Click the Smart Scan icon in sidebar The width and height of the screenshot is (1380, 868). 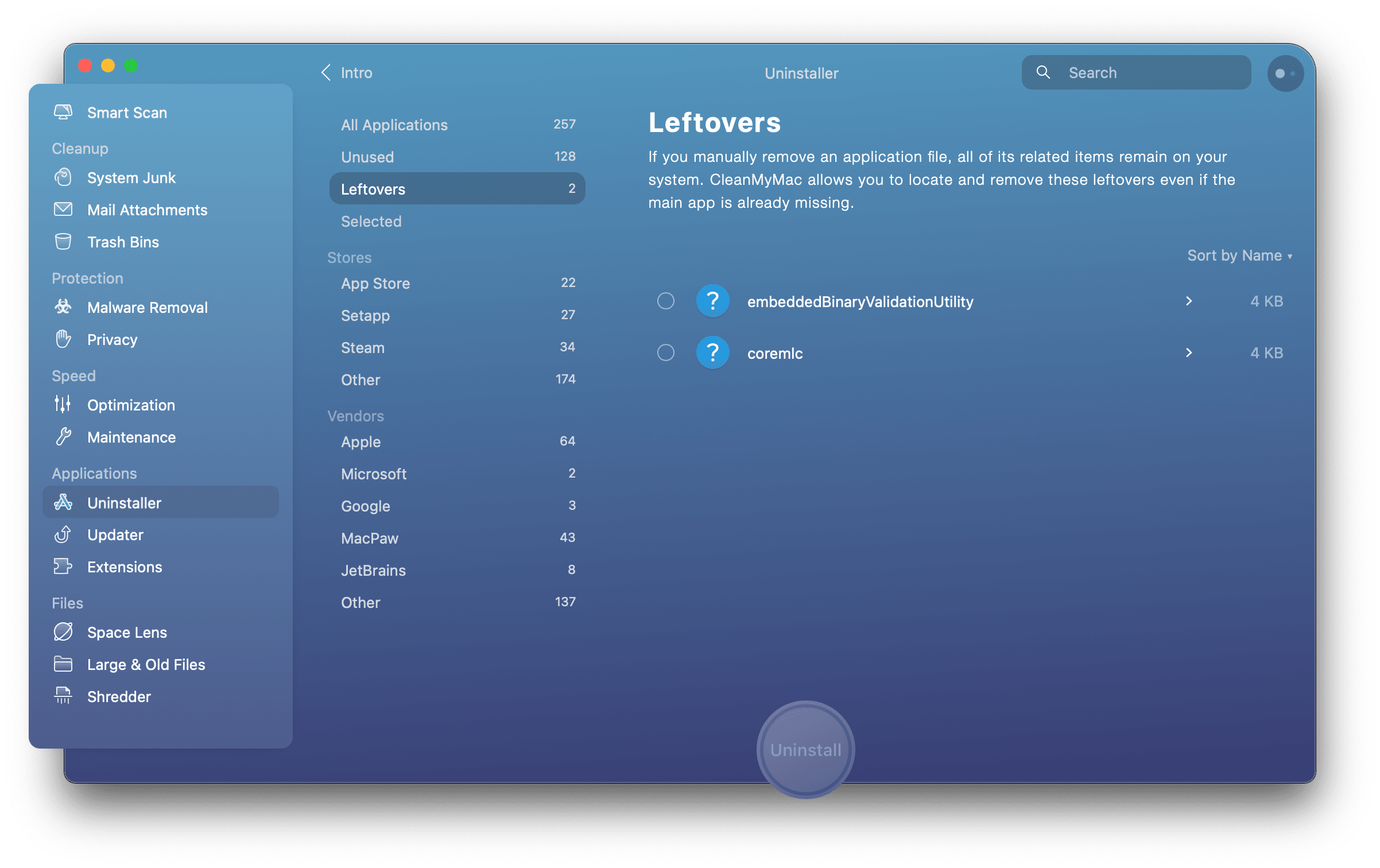63,111
